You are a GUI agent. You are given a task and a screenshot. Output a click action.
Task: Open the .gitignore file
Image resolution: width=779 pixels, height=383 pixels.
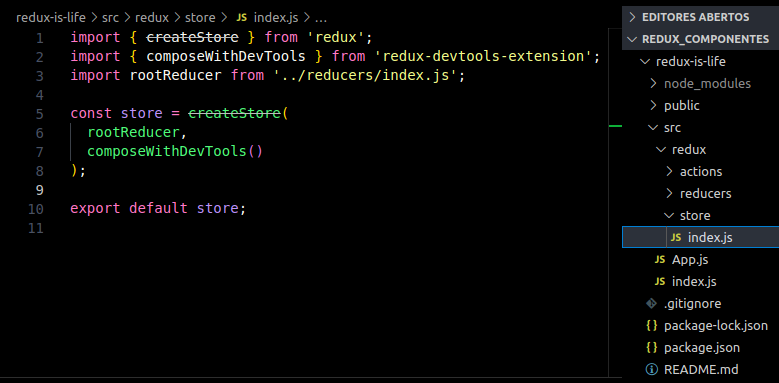click(692, 304)
